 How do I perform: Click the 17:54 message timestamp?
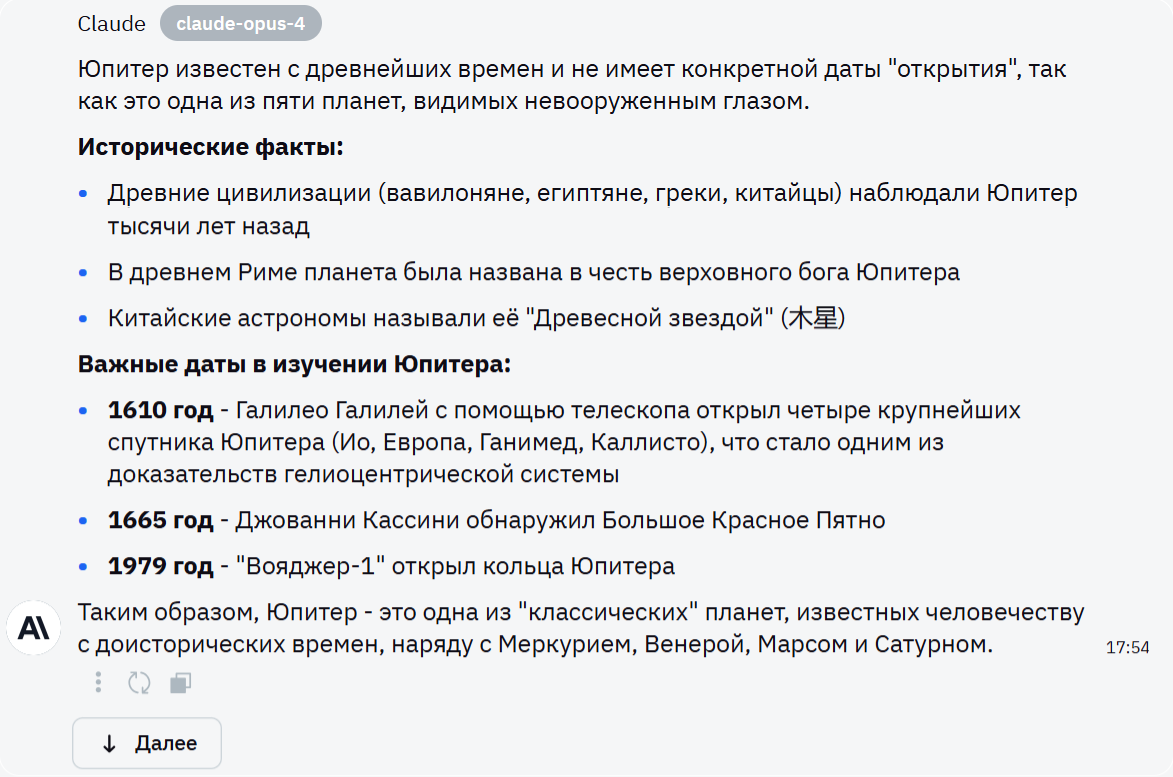coord(1127,647)
